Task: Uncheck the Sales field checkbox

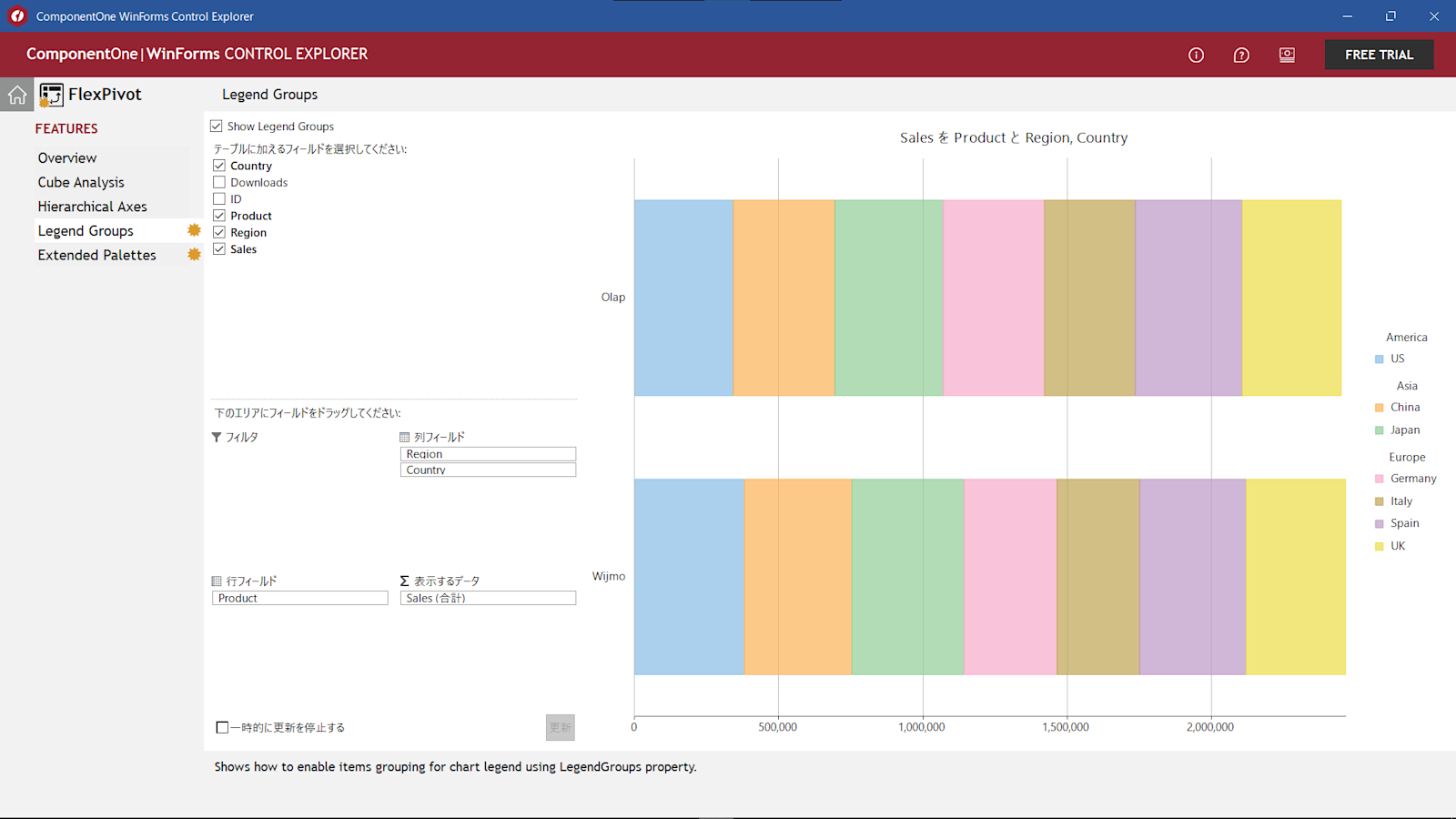Action: coord(219,248)
